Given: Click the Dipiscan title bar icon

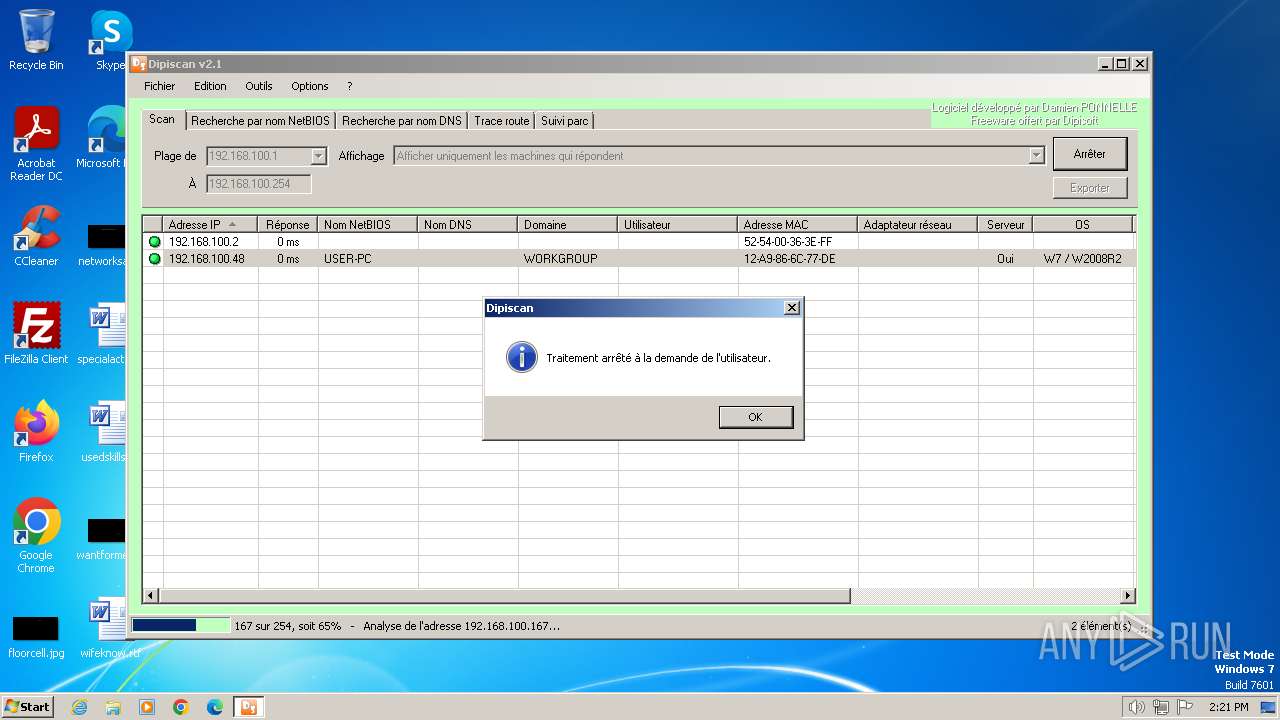Looking at the screenshot, I should click(139, 64).
